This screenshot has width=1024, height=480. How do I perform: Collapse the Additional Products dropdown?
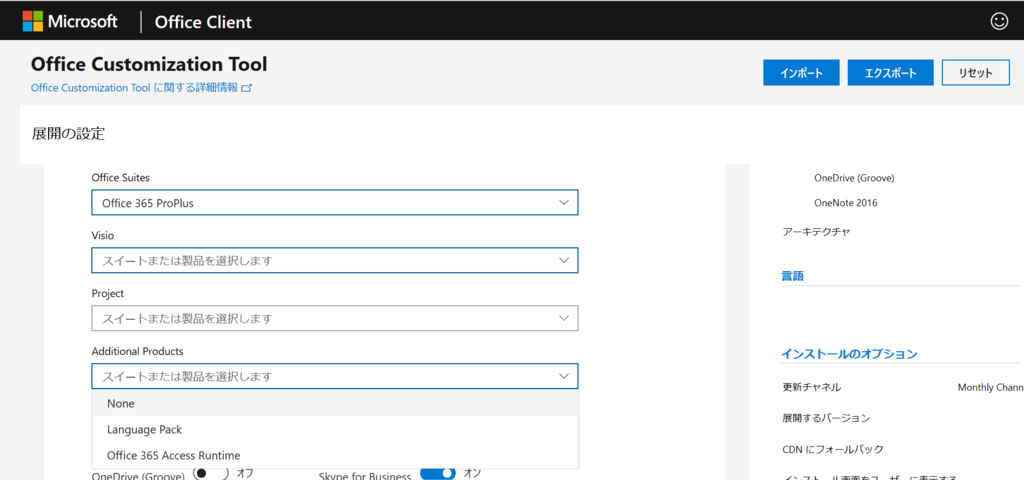[335, 376]
